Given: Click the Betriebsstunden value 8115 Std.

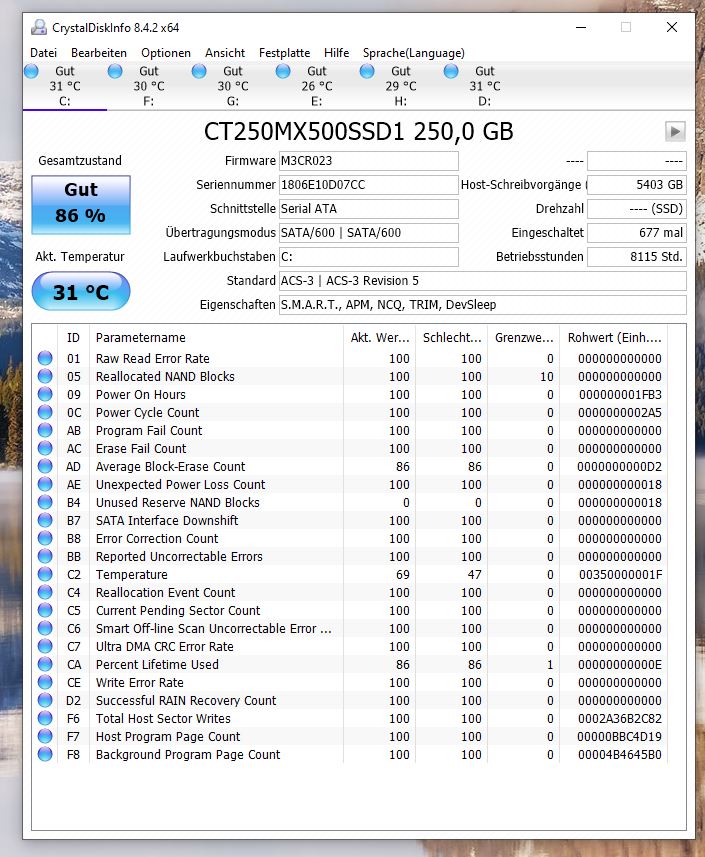Looking at the screenshot, I should 637,257.
